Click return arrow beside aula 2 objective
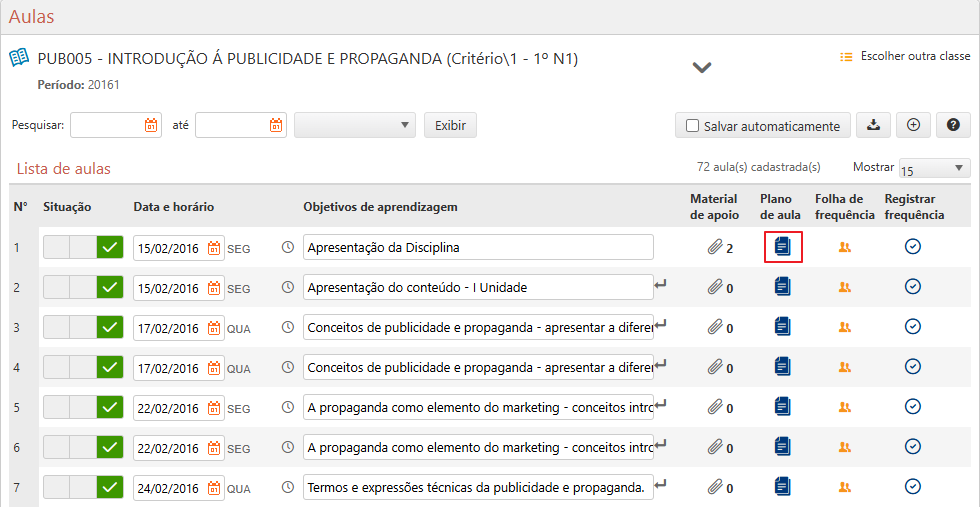This screenshot has height=507, width=980. 661,284
